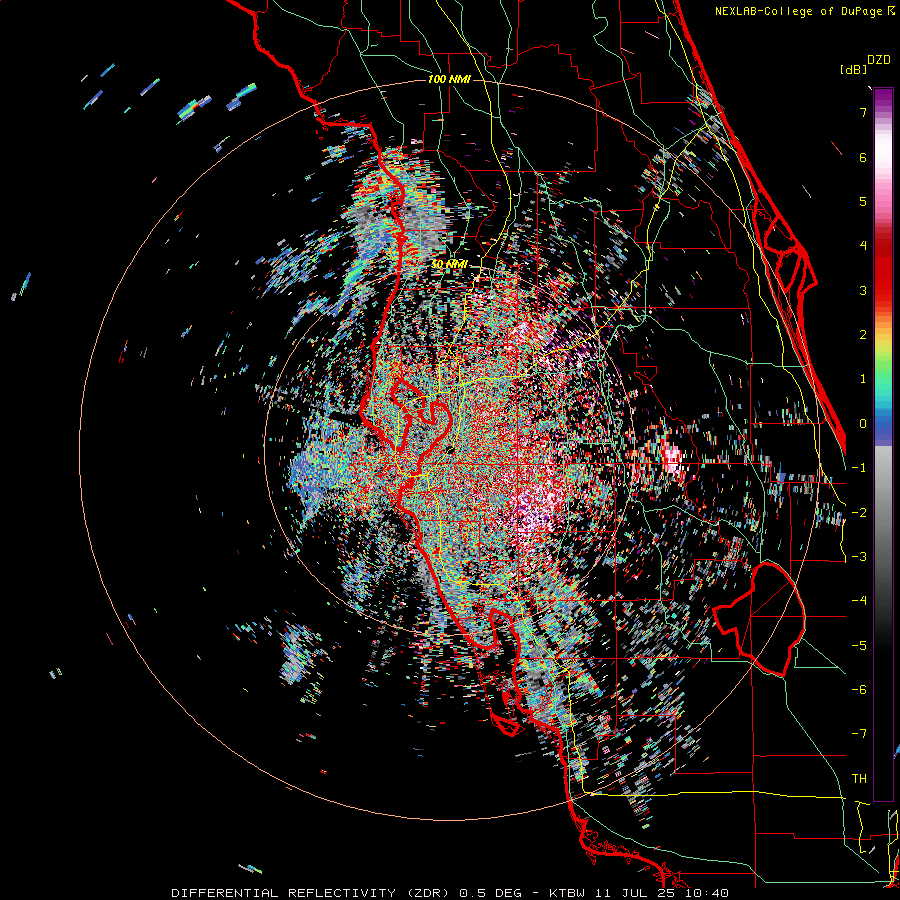Click the 100 NMI range ring label
This screenshot has height=900, width=900.
(449, 79)
